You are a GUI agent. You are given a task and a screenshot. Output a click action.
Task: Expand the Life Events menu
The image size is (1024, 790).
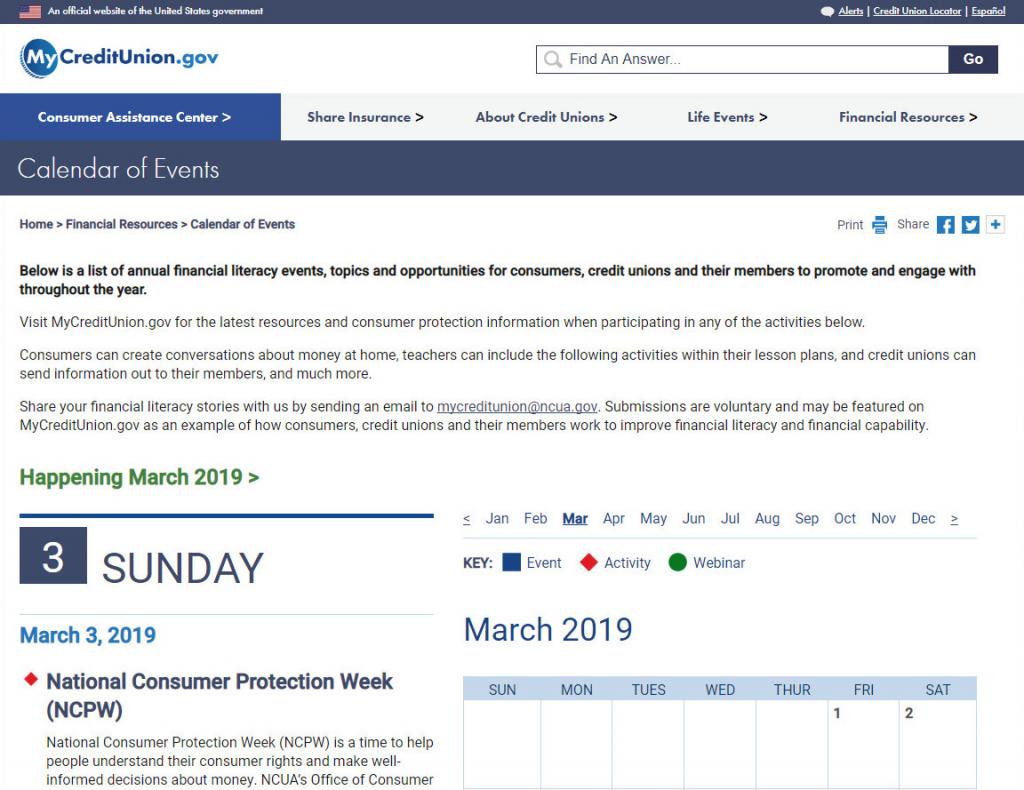[x=727, y=117]
